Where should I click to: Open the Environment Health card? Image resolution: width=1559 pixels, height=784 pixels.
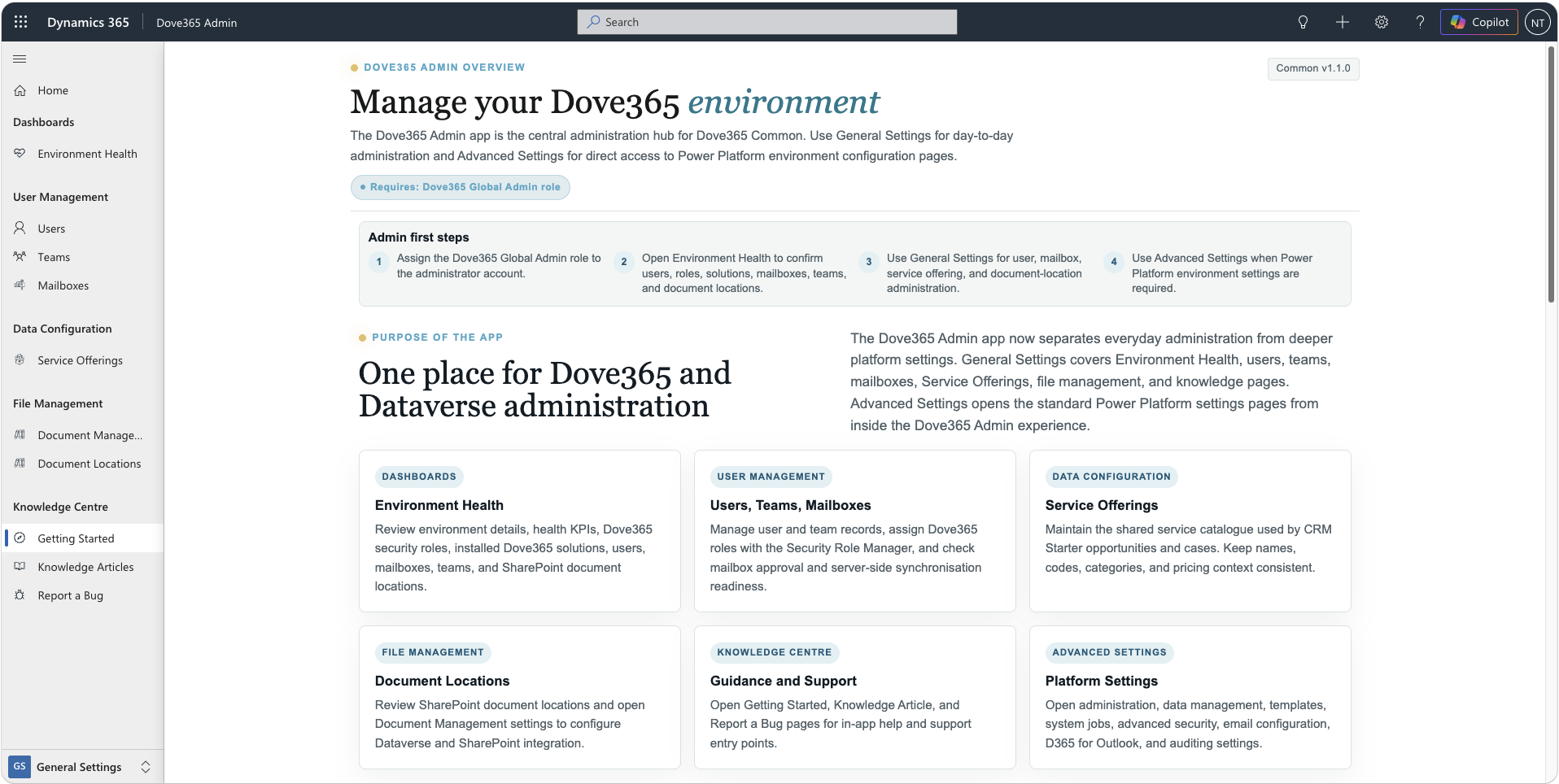(520, 531)
